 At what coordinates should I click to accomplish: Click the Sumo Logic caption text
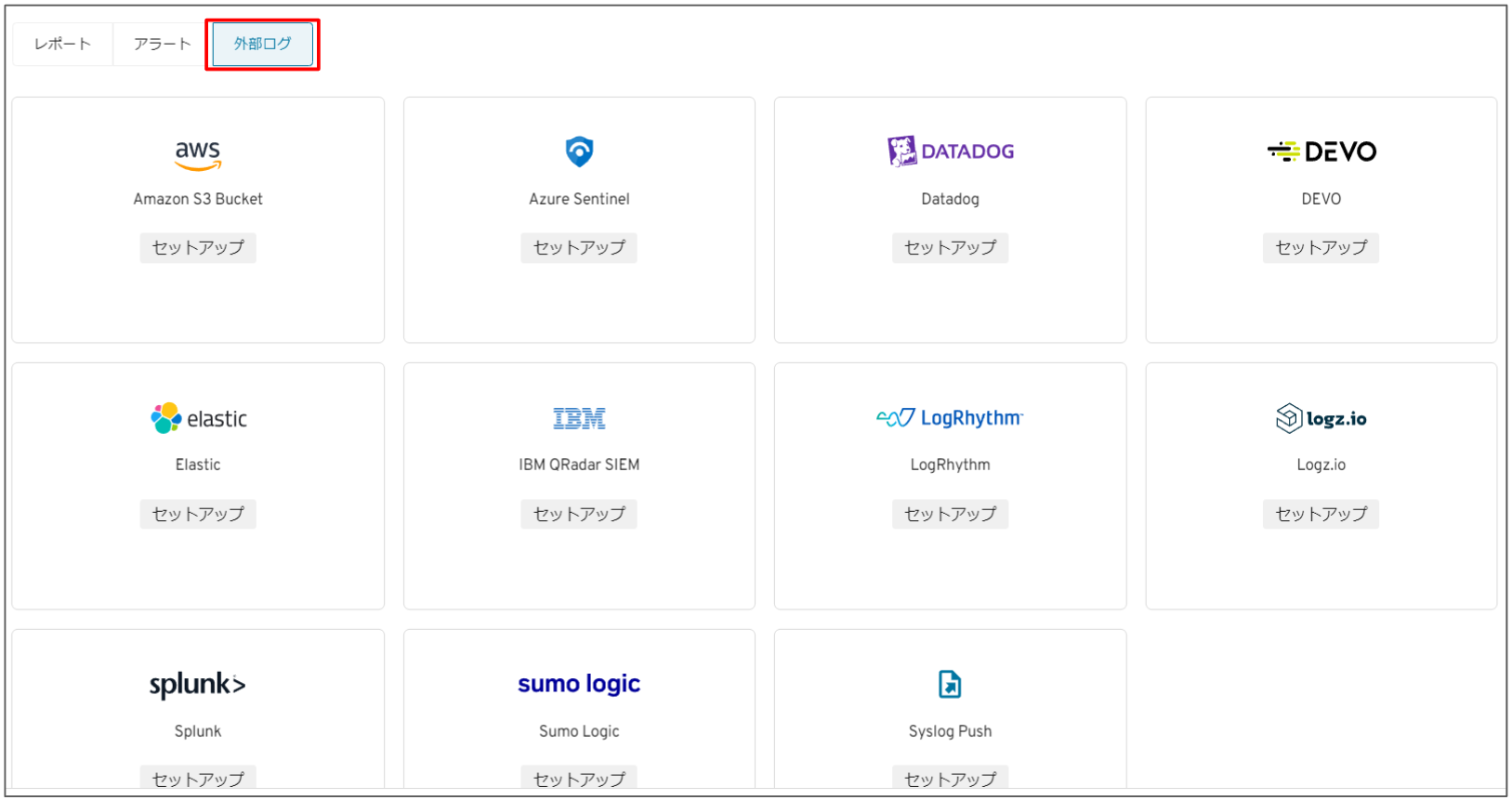[579, 731]
